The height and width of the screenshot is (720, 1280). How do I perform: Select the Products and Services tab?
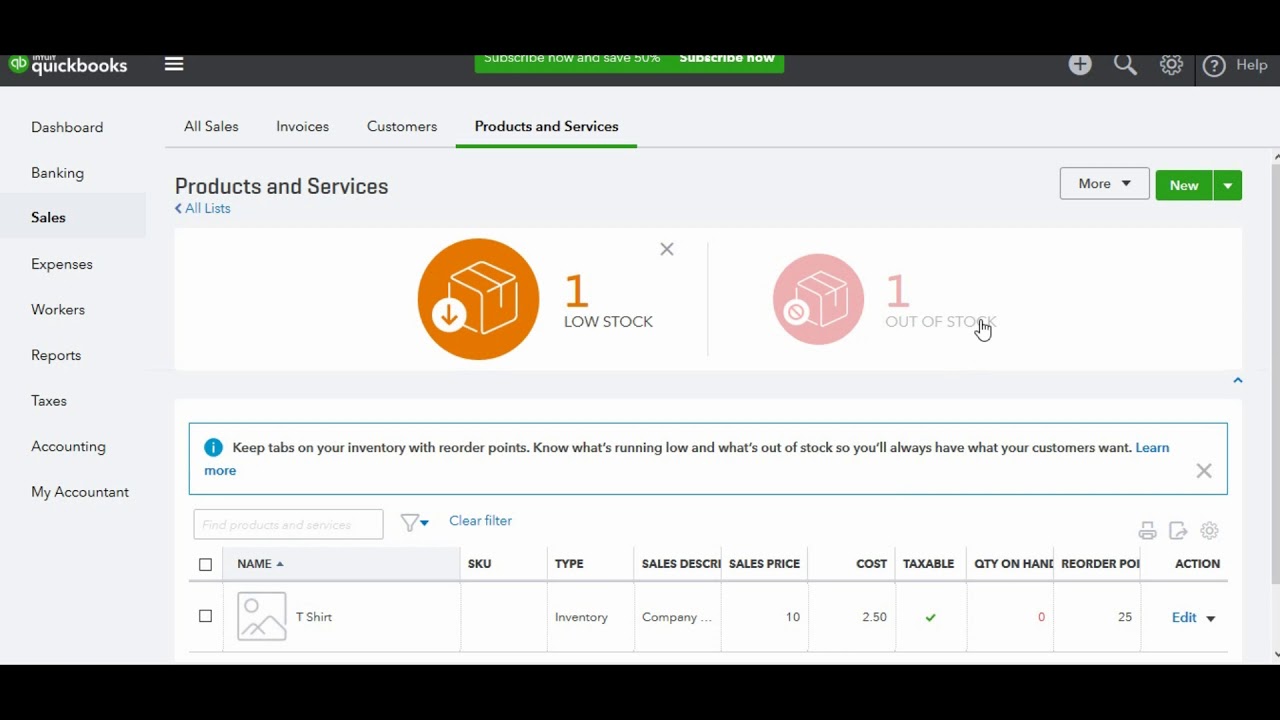coord(546,126)
